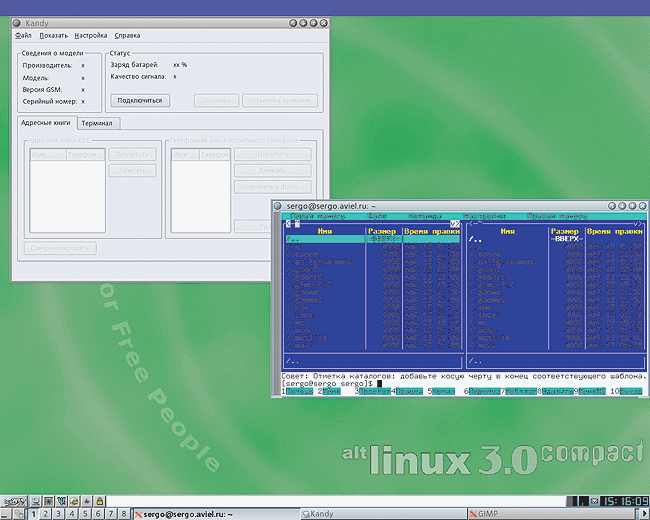The image size is (650, 520).
Task: Click the taskbar clock showing 15:16:09
Action: [x=624, y=501]
